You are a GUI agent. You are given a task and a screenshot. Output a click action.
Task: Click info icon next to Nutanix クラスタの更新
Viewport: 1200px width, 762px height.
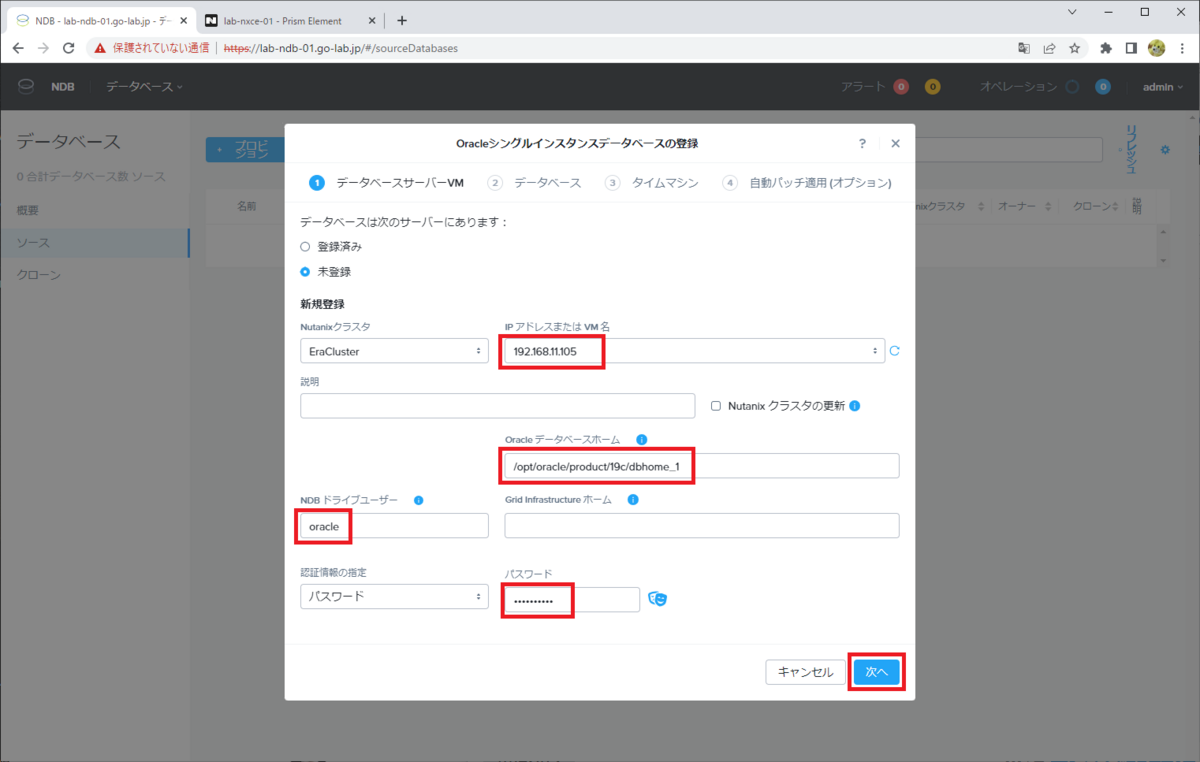[855, 406]
